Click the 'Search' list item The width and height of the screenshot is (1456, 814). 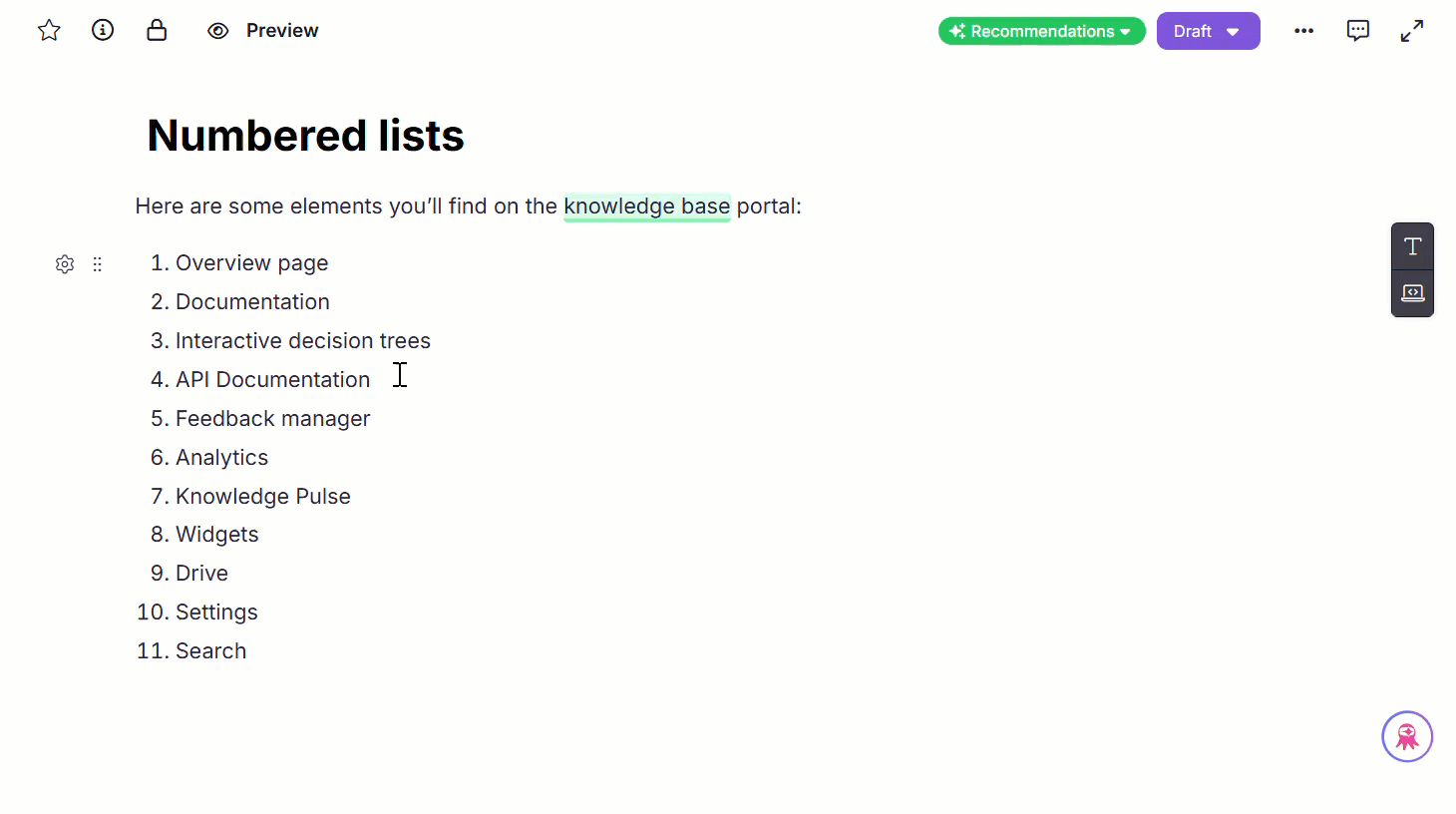pyautogui.click(x=210, y=651)
